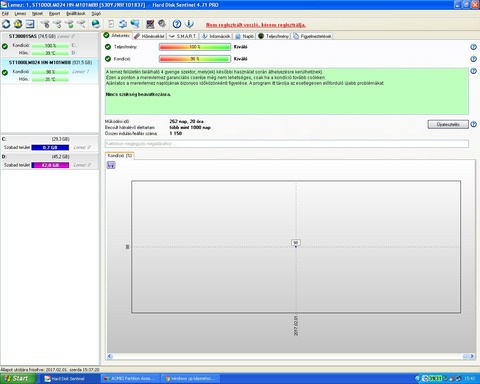Click the configuration gear toolbar icon
480x384 pixels.
(162, 24)
